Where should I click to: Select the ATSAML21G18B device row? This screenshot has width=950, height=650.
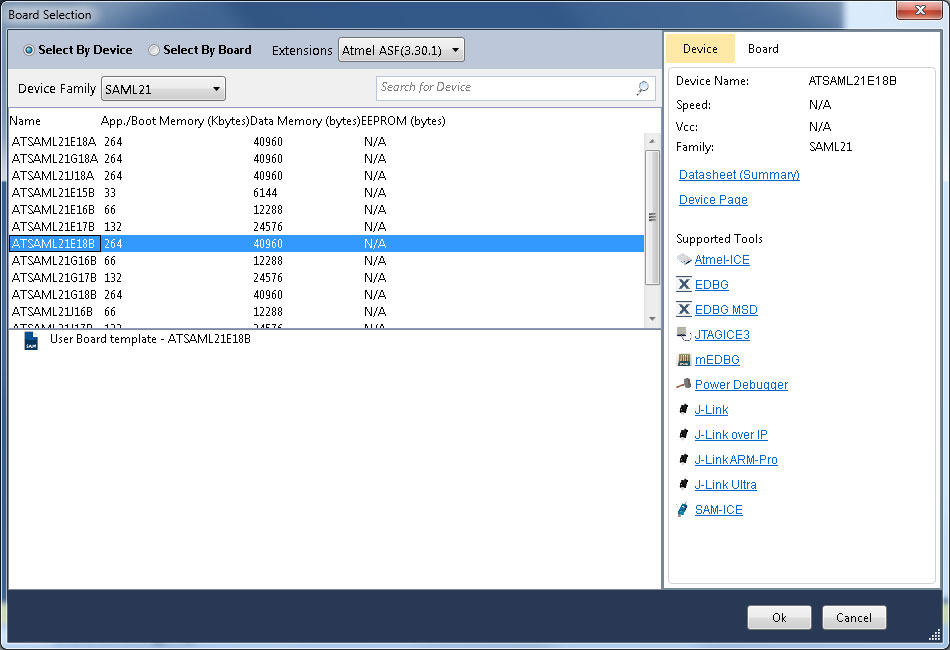click(327, 294)
